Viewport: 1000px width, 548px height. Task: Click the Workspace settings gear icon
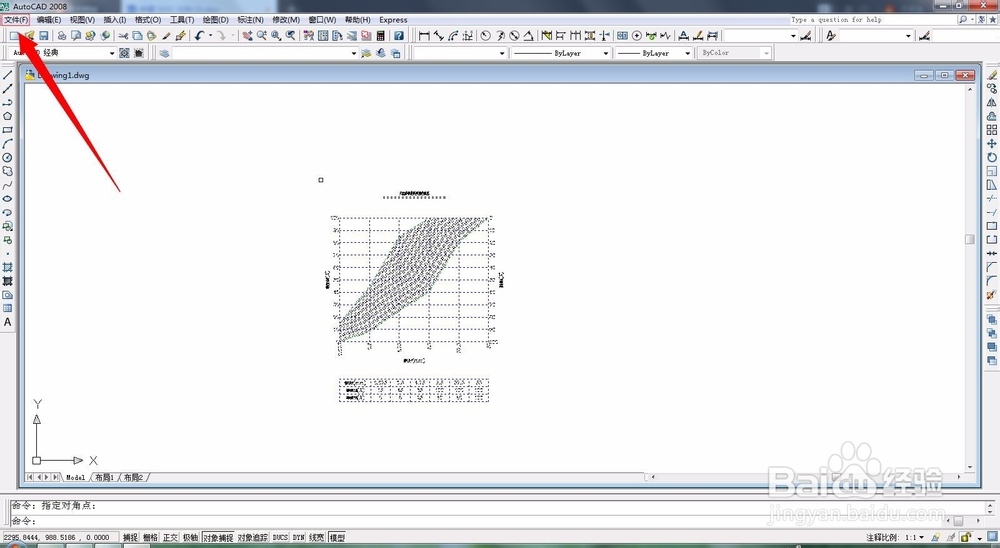(x=124, y=53)
